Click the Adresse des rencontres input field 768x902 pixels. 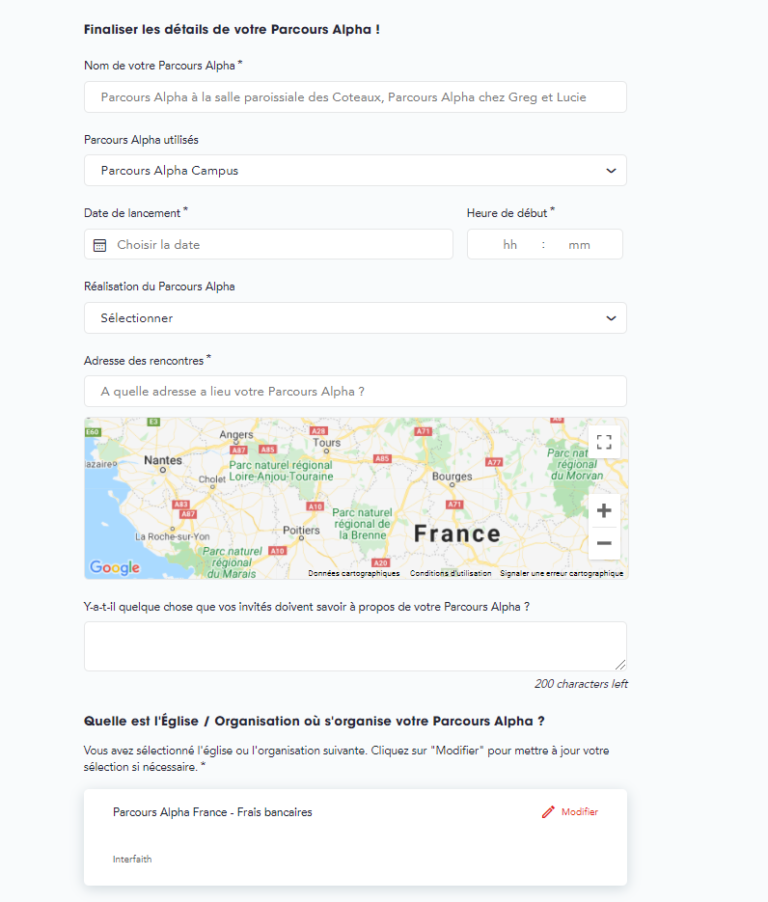(x=355, y=391)
